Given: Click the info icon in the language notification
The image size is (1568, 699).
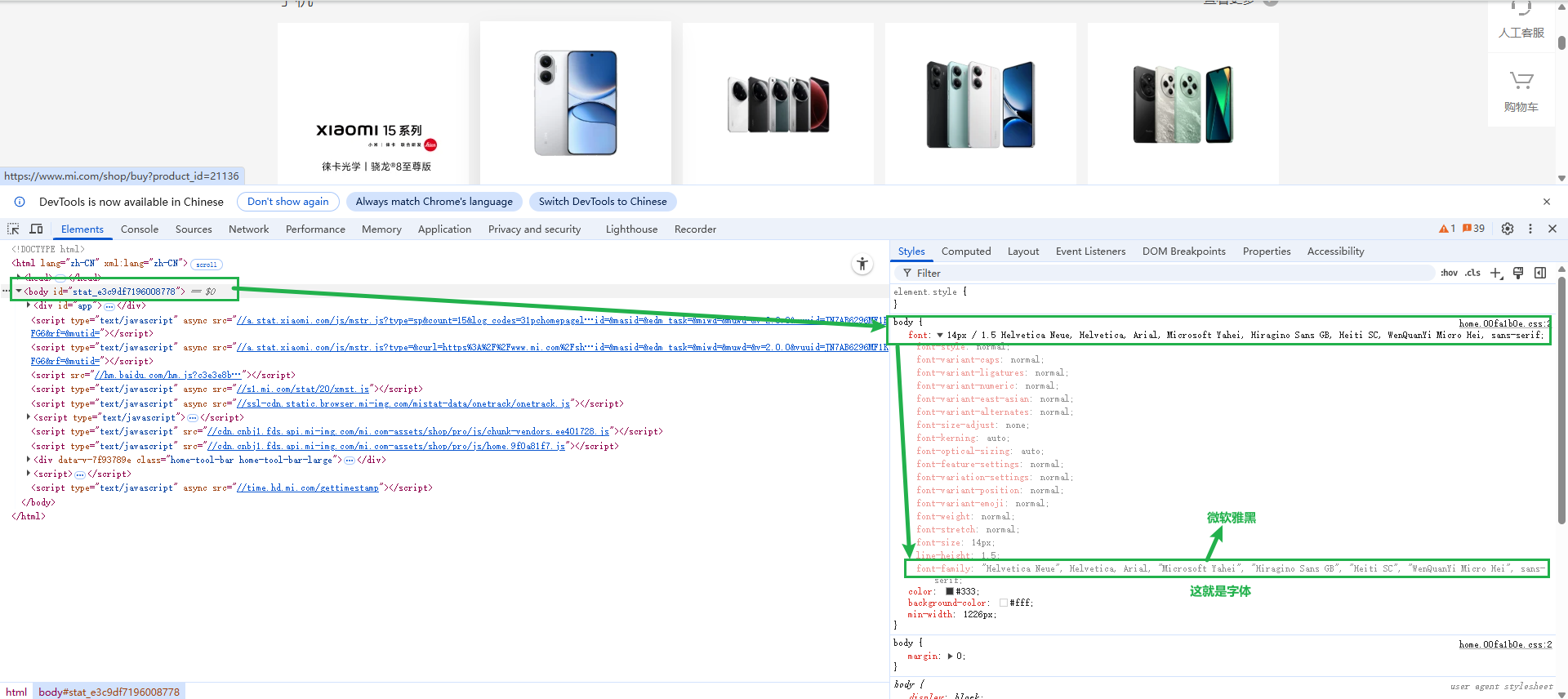Looking at the screenshot, I should coord(20,202).
